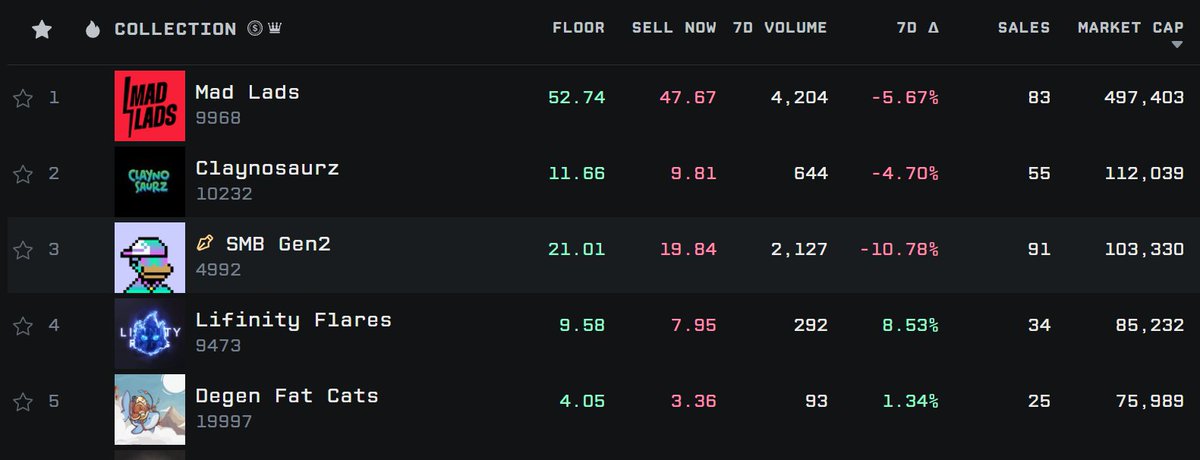
Task: Click the flame trending icon in header
Action: coord(93,29)
